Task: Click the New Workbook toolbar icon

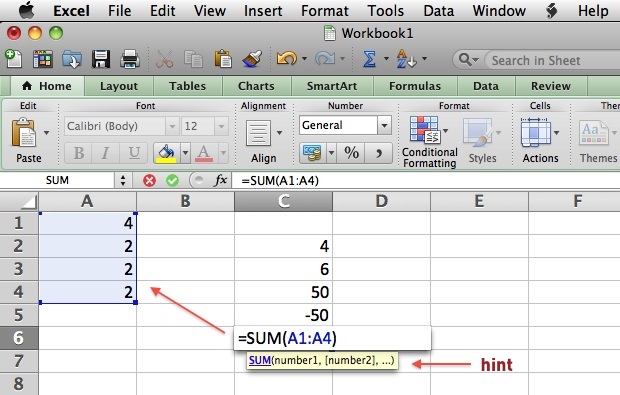Action: tap(13, 59)
